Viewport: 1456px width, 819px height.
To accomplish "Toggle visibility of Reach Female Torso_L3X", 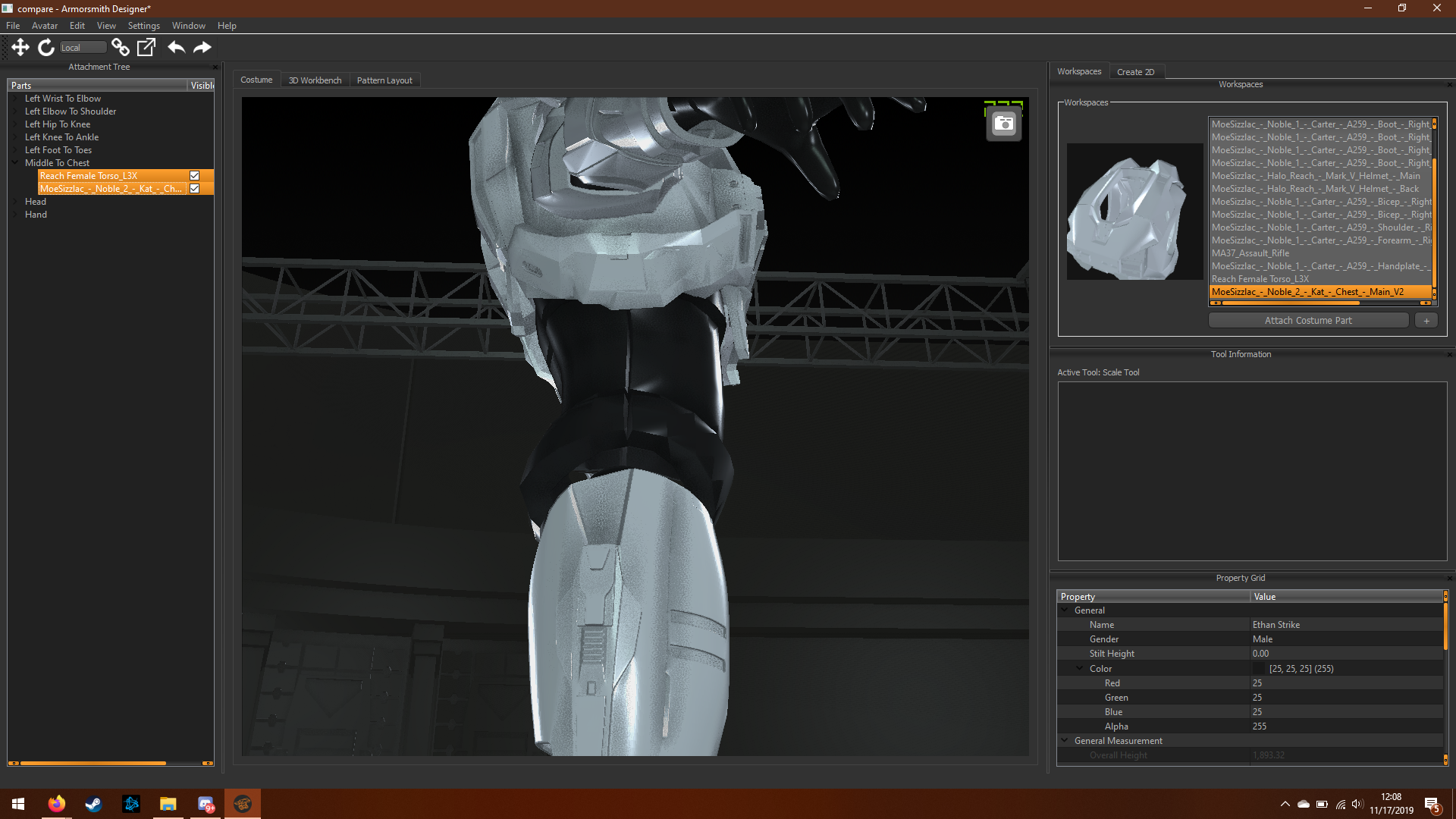I will pyautogui.click(x=194, y=175).
